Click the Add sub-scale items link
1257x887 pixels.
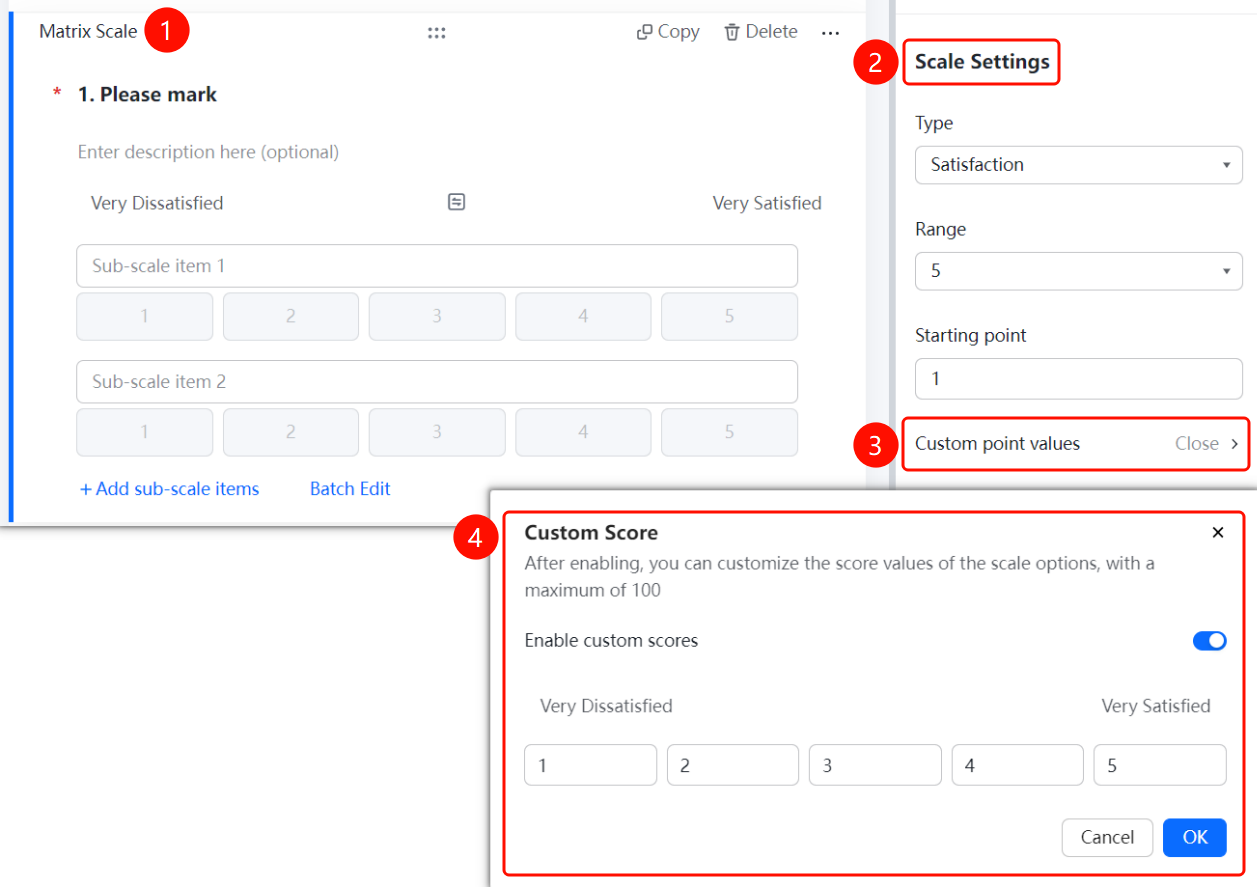click(x=169, y=489)
